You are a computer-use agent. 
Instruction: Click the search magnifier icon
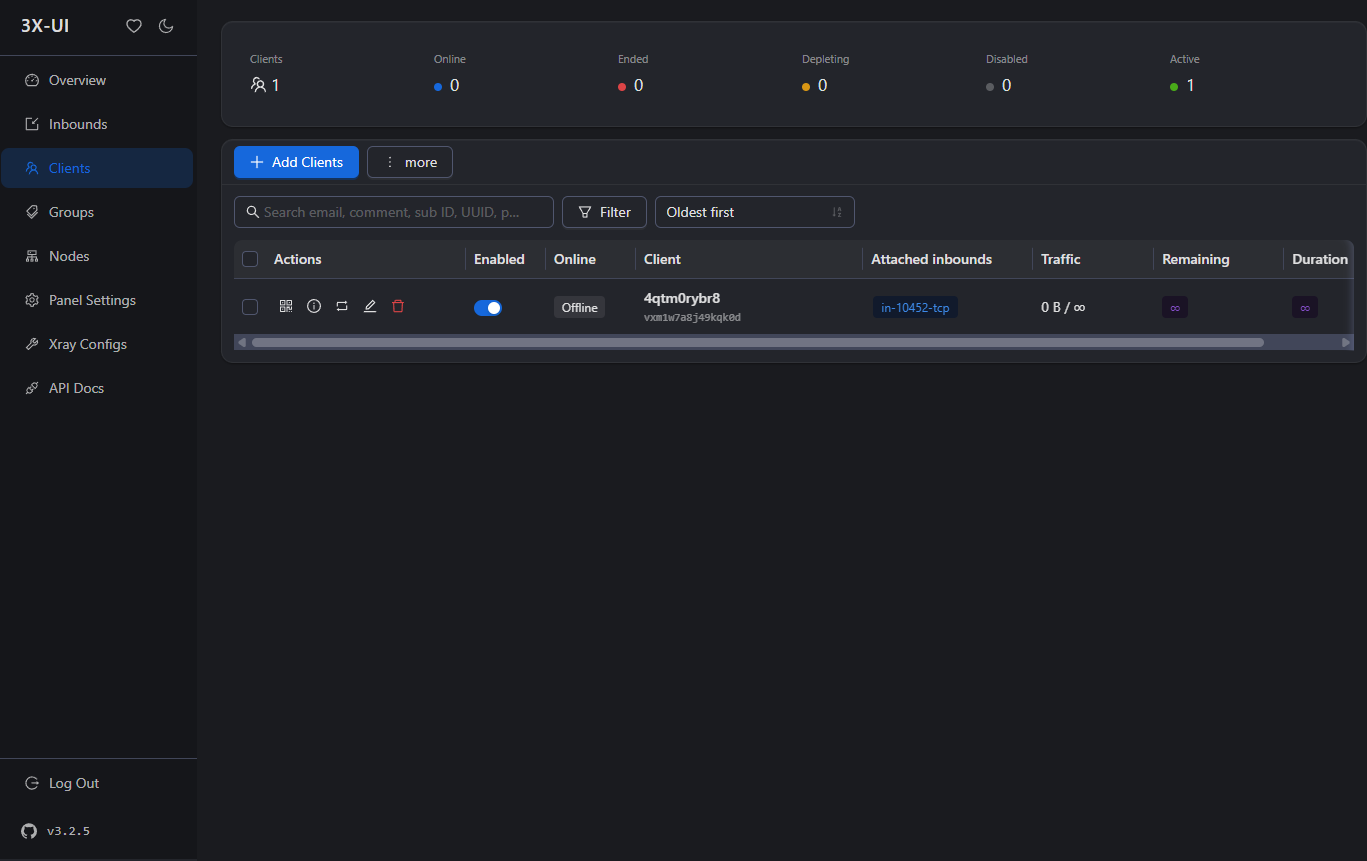click(x=251, y=212)
